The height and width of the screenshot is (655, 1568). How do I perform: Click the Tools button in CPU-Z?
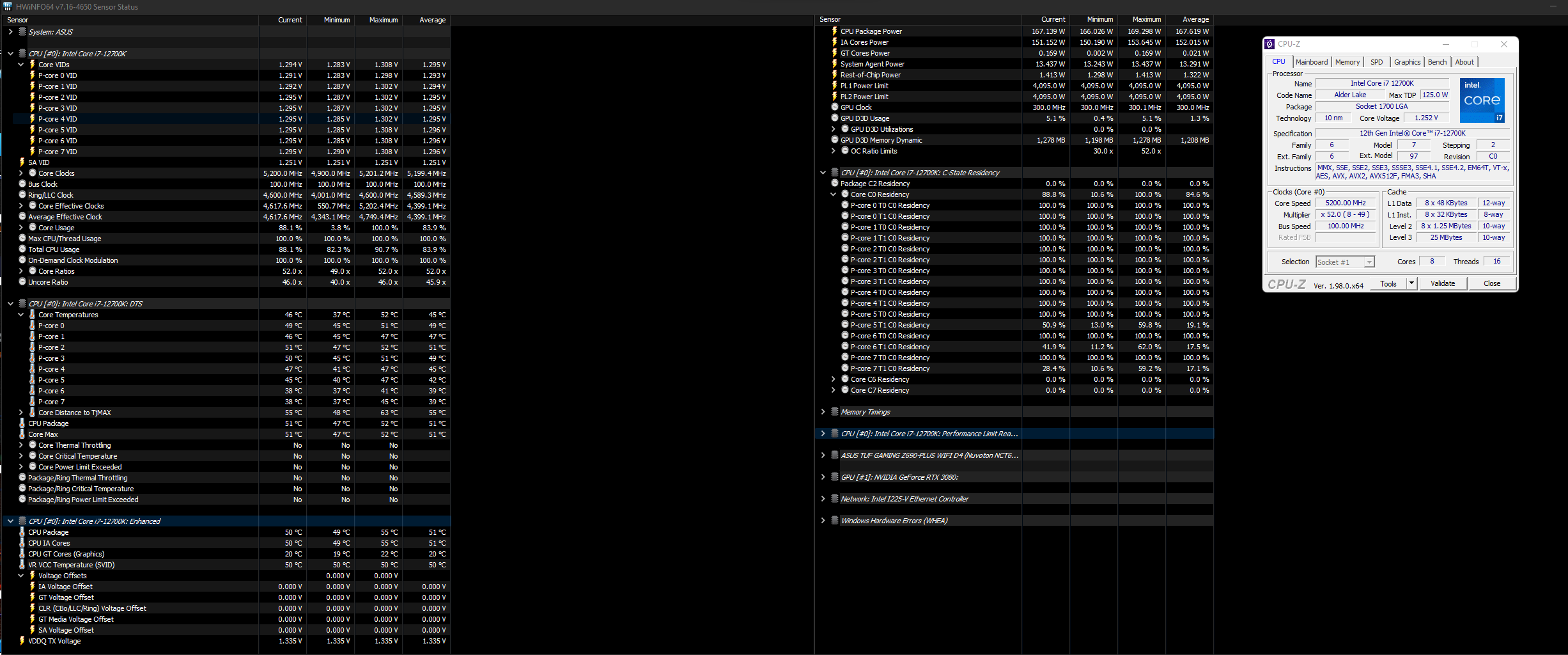click(1388, 283)
